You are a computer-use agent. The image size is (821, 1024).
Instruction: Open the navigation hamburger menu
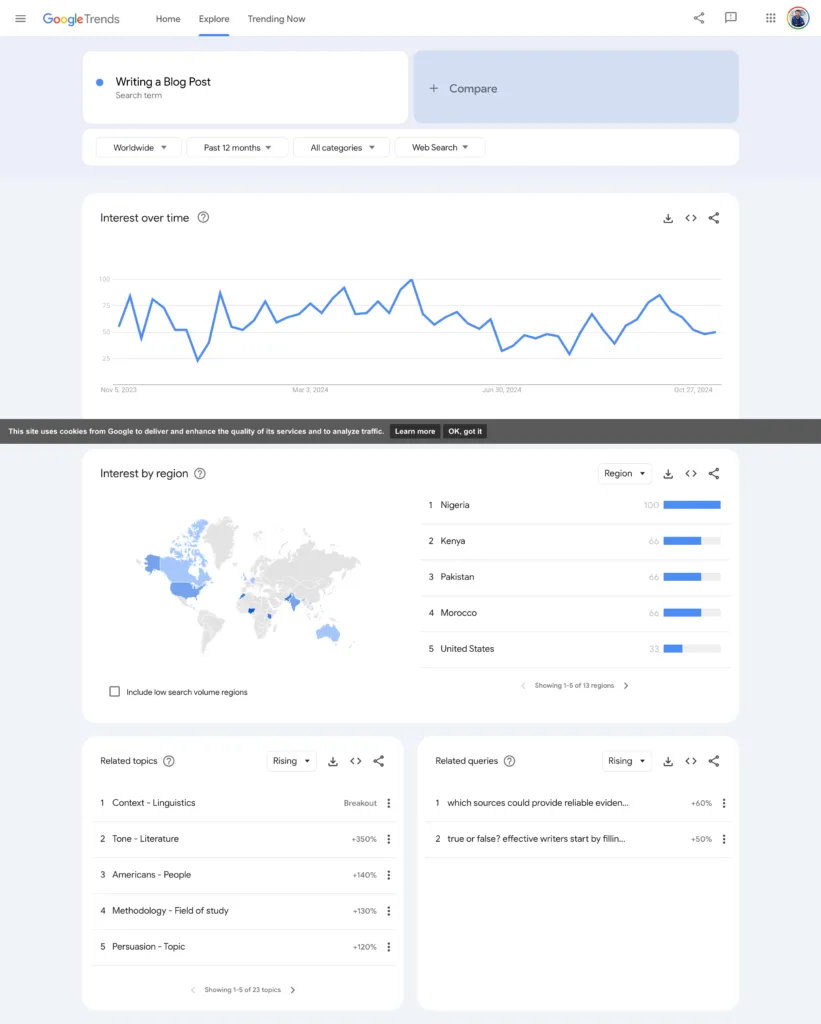tap(20, 17)
